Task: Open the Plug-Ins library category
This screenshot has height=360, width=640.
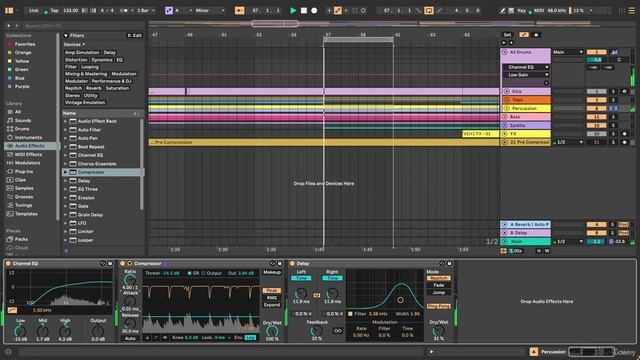Action: 24,171
